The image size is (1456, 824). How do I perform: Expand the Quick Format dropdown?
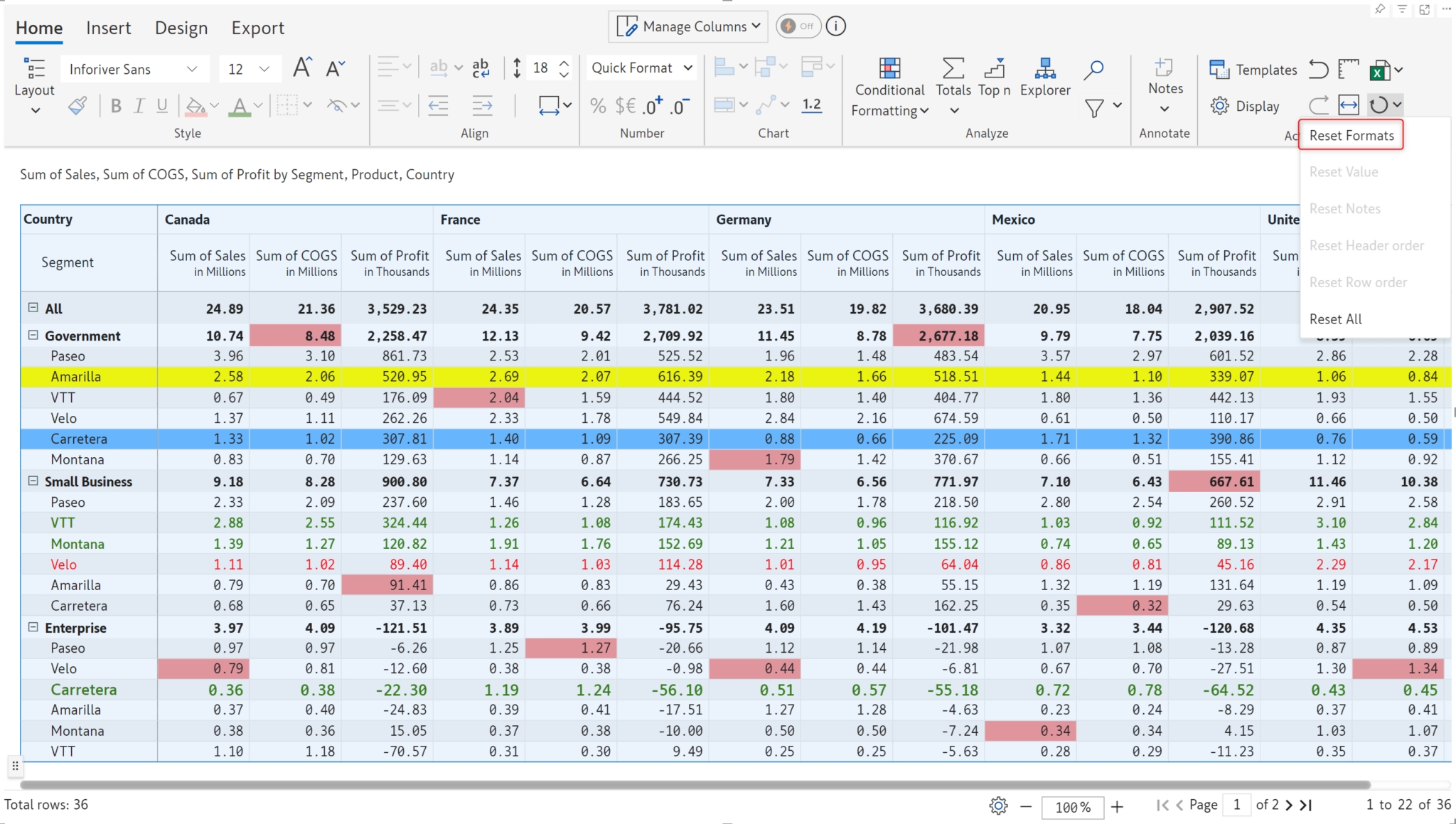coord(641,68)
